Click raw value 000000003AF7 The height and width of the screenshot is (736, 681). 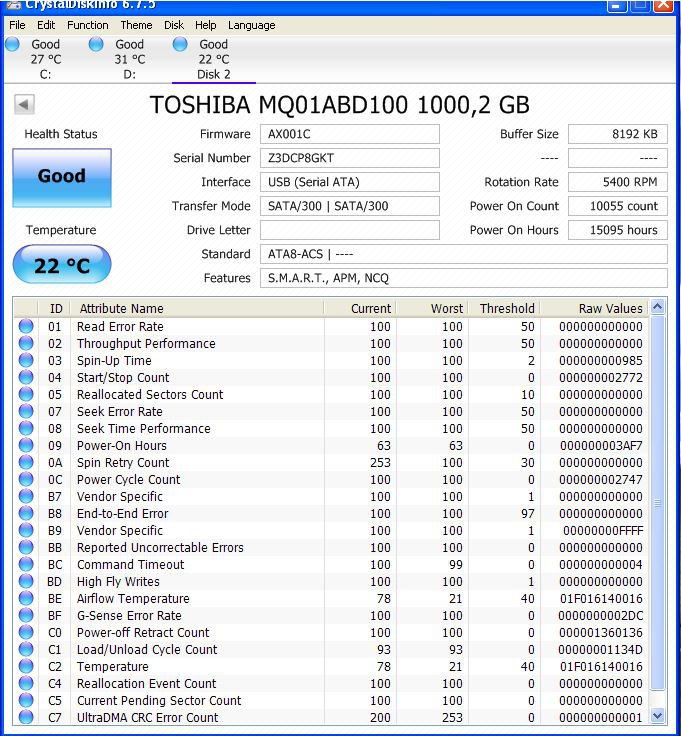click(601, 445)
